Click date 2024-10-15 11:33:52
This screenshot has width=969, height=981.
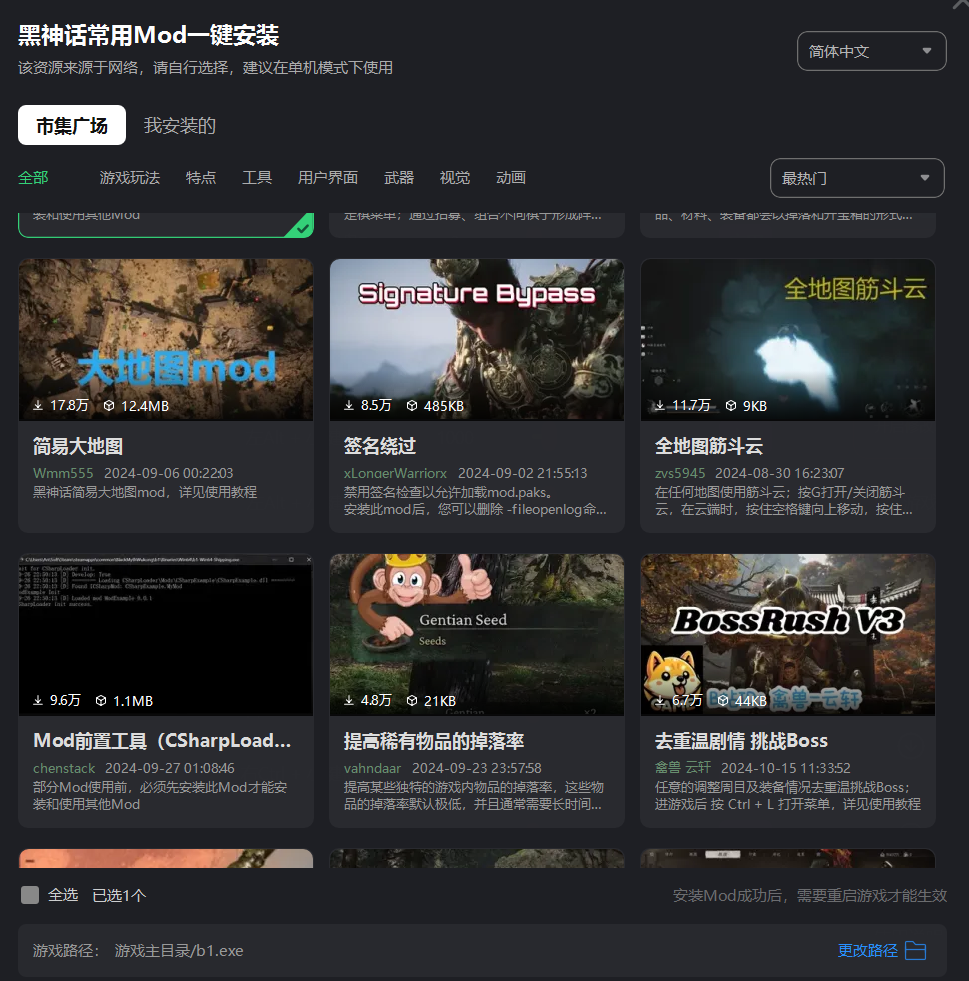786,768
